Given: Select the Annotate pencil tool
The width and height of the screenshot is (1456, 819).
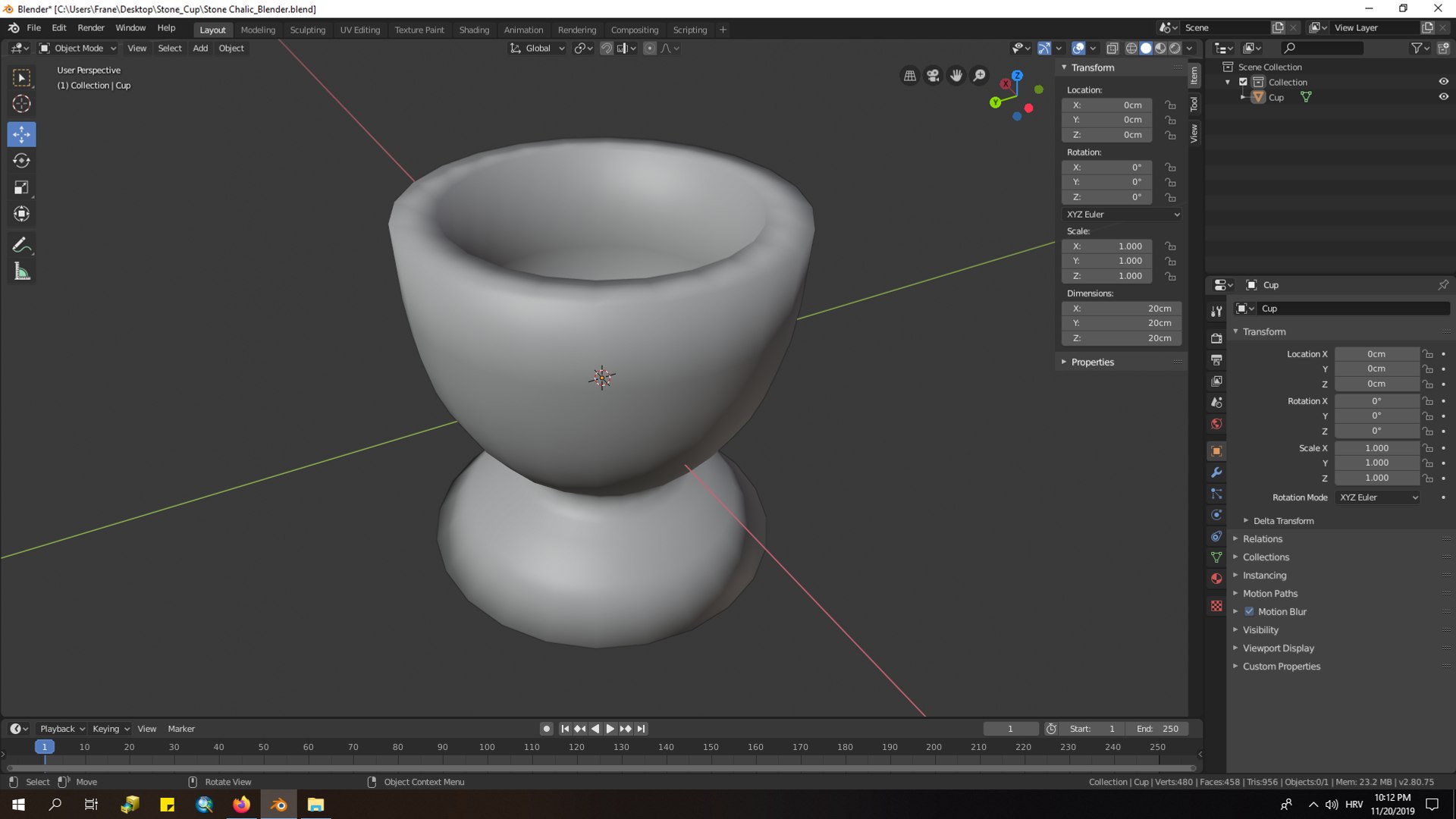Looking at the screenshot, I should pos(21,245).
